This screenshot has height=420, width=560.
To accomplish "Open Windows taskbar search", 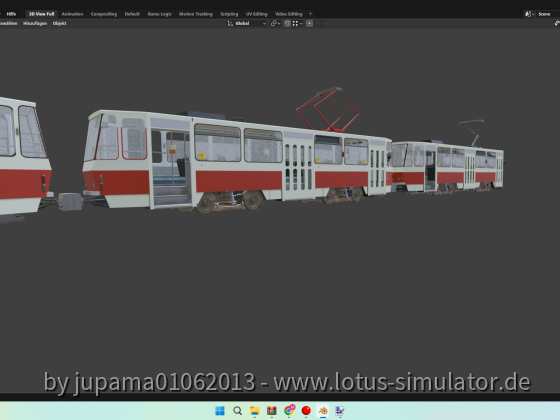I will click(x=238, y=411).
